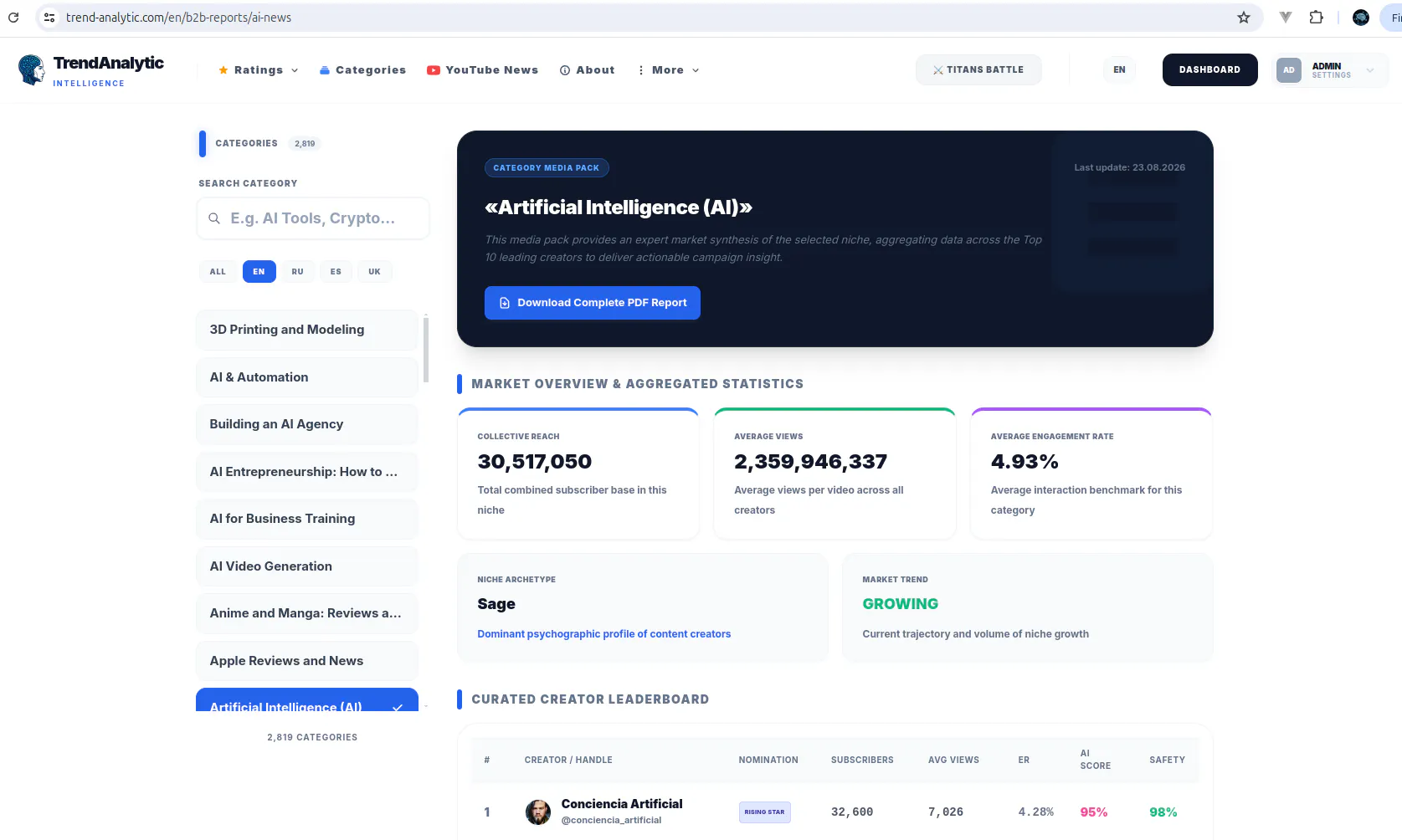Click the TrendAnalytic head logo

[x=32, y=70]
